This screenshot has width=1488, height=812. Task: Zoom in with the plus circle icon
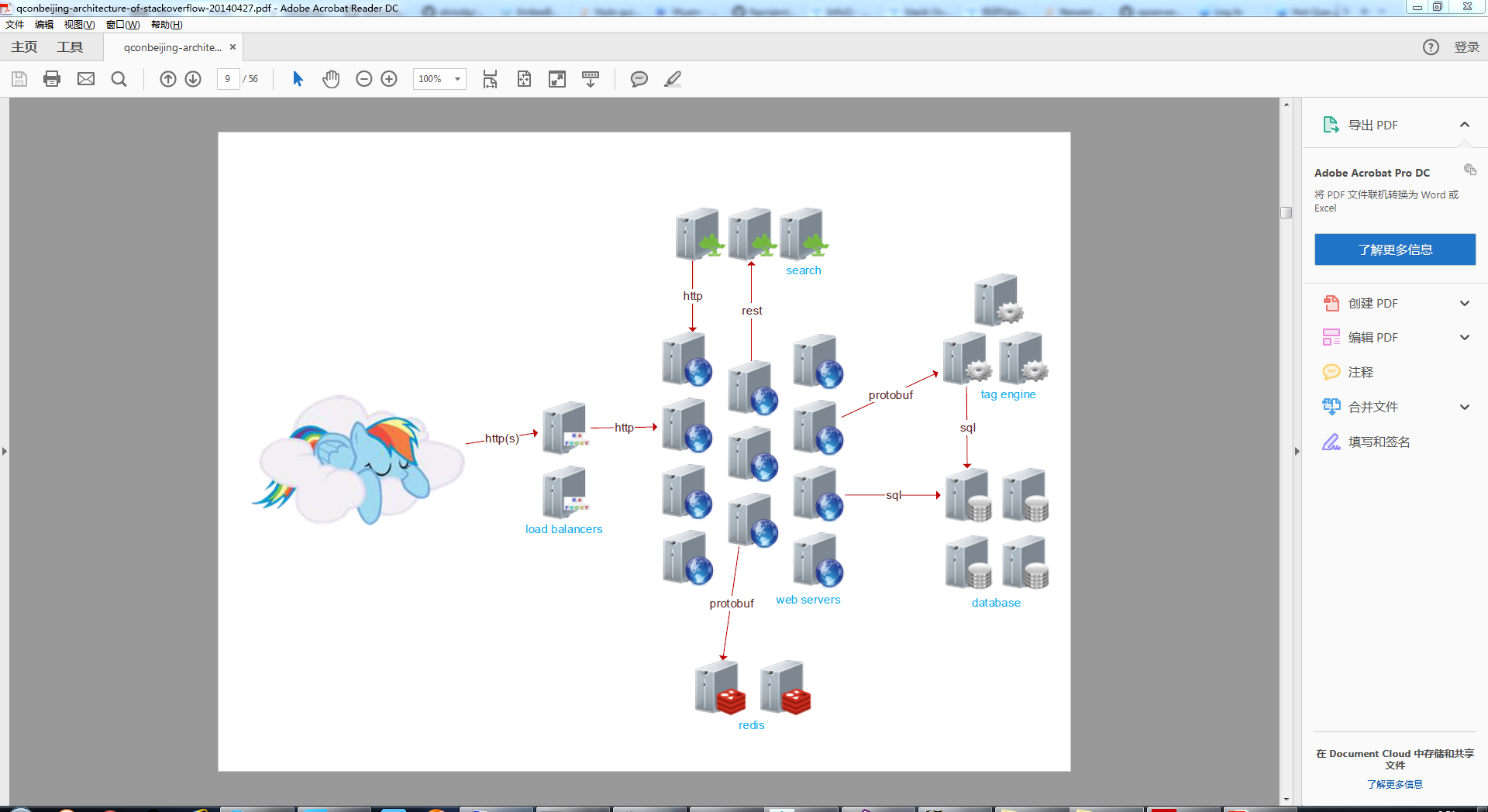click(x=389, y=79)
